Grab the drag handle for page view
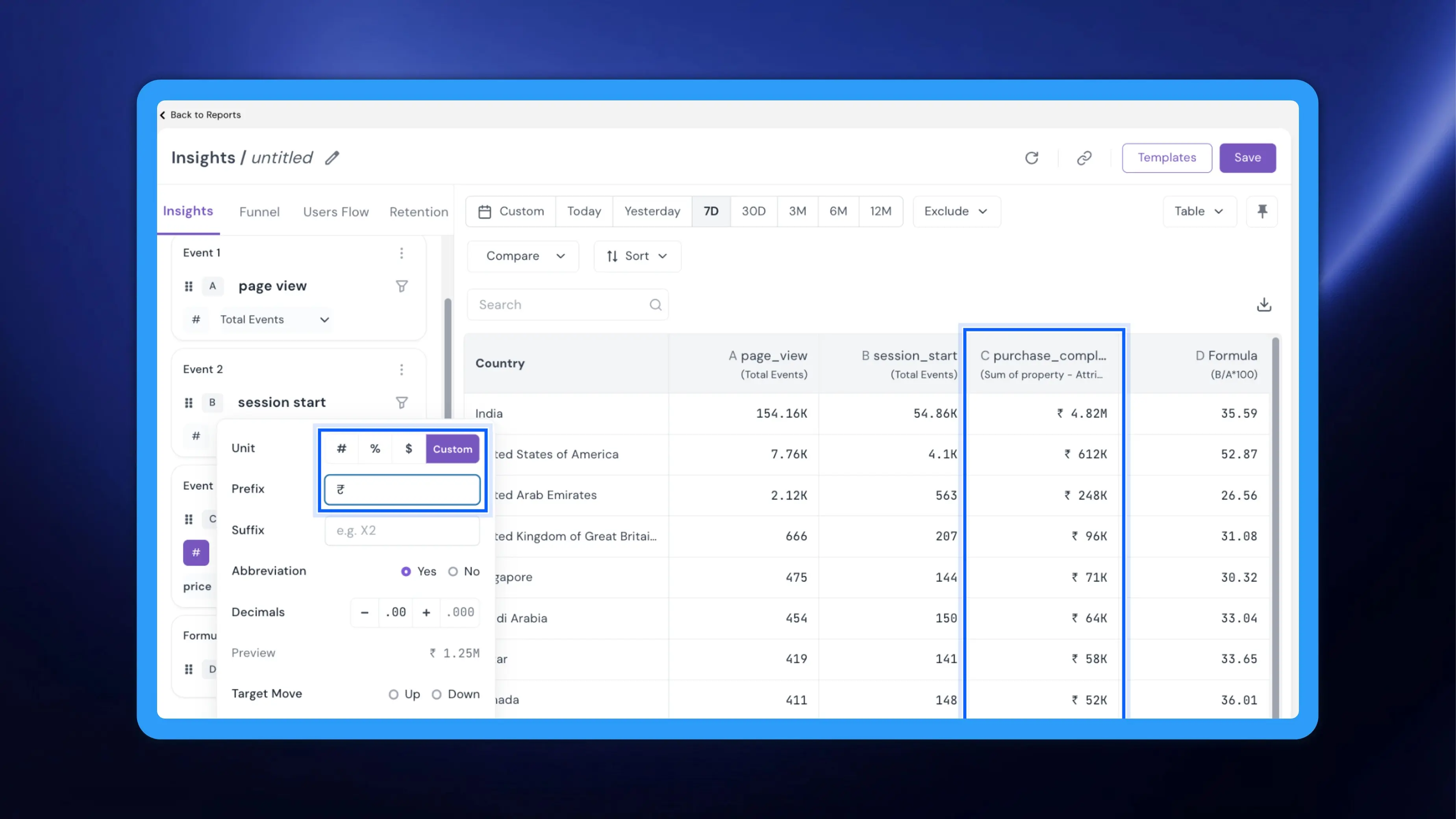 [x=189, y=286]
